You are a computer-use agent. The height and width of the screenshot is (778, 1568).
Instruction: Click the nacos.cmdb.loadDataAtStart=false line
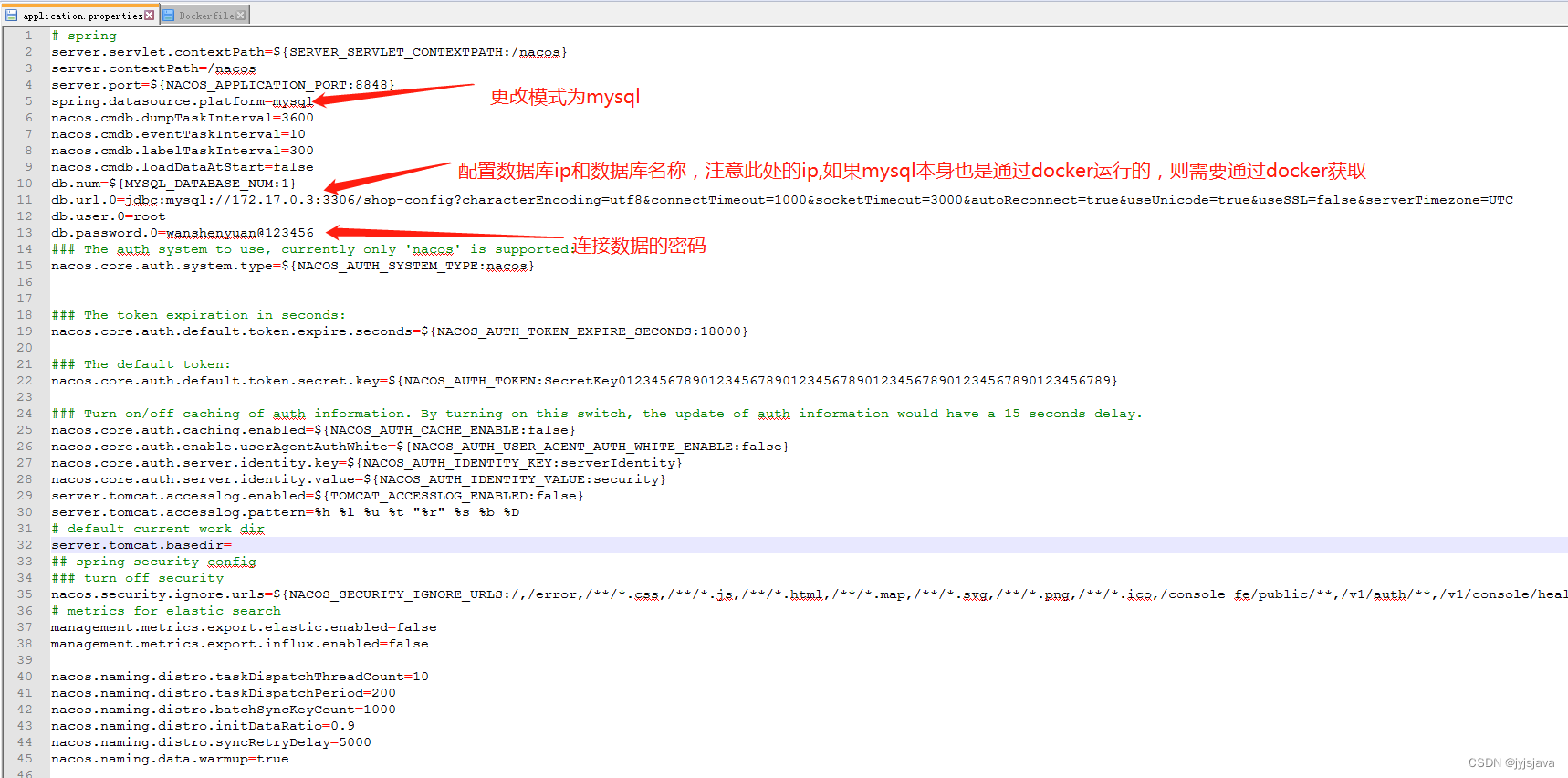[x=183, y=167]
